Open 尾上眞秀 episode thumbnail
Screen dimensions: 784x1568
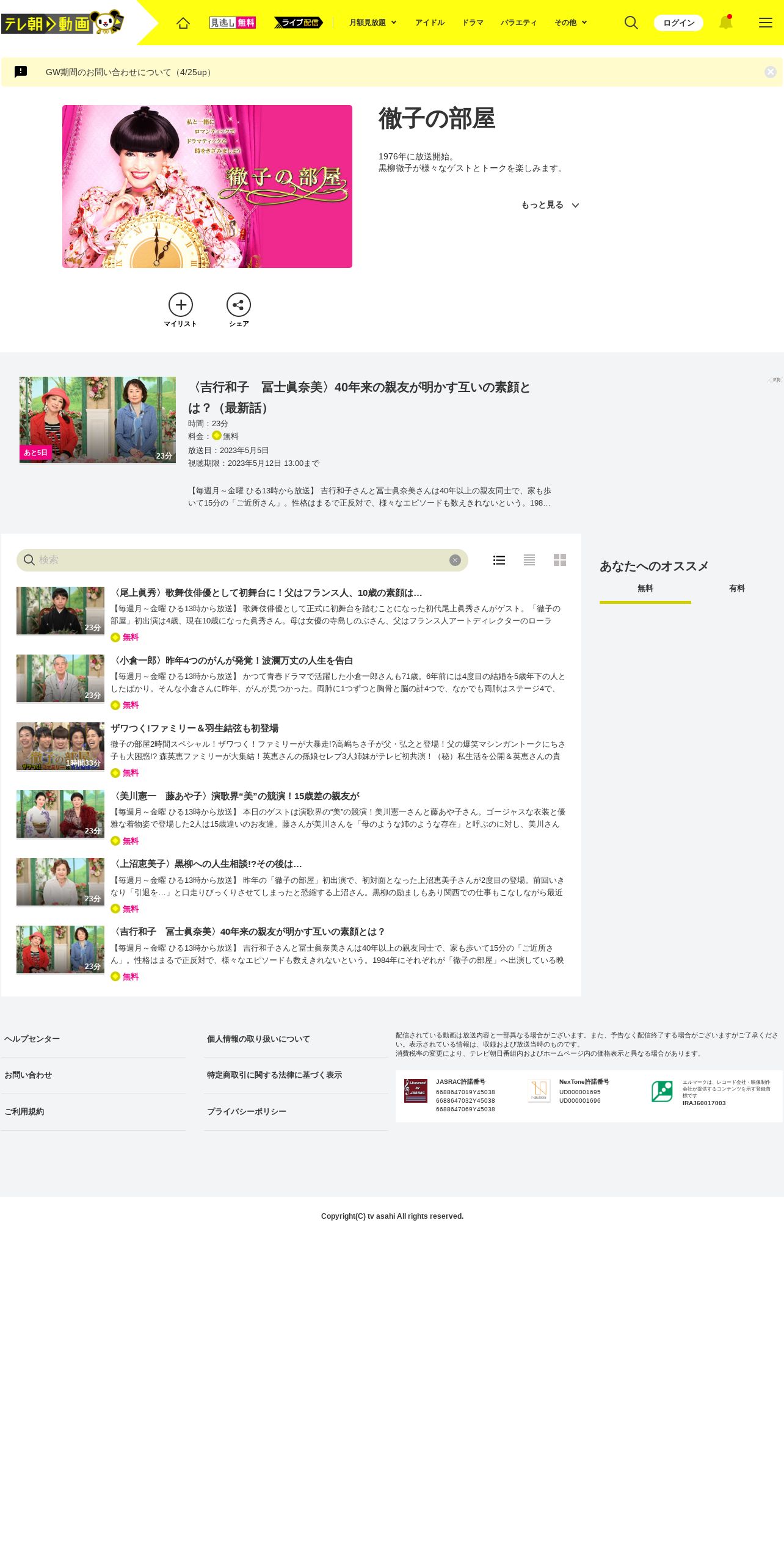tap(60, 611)
